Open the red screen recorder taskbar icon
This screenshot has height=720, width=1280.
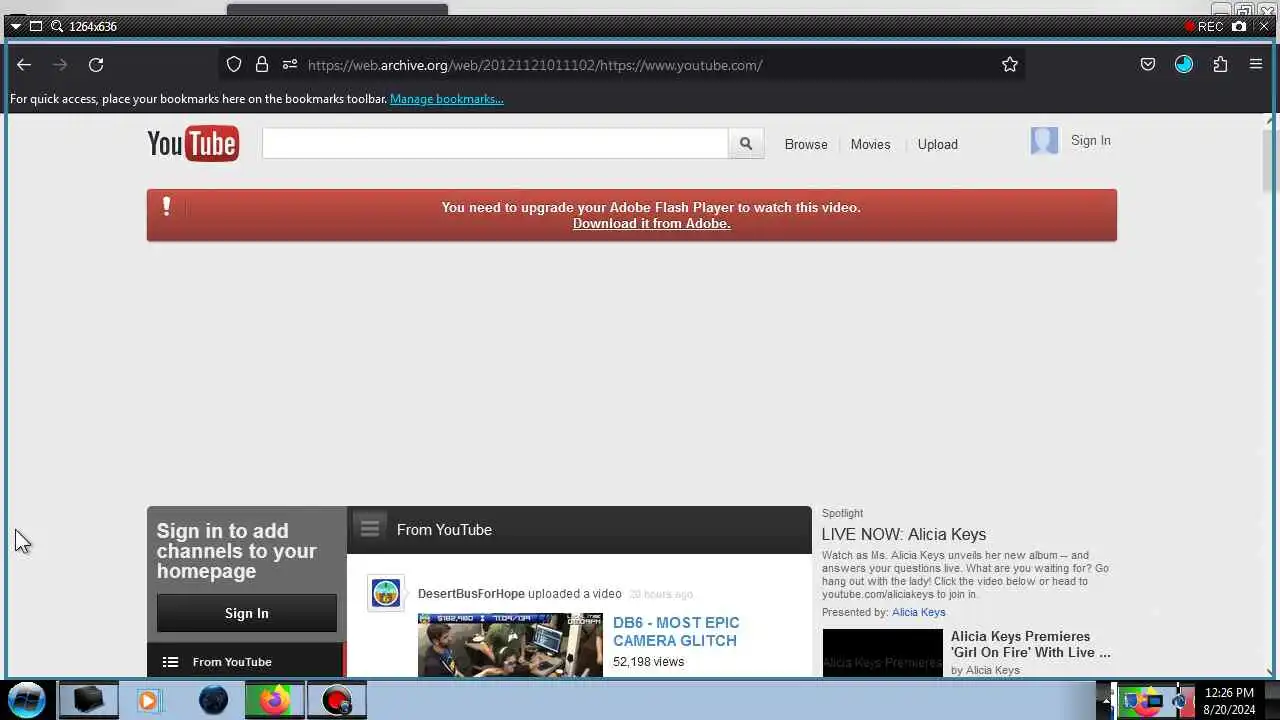click(x=338, y=700)
